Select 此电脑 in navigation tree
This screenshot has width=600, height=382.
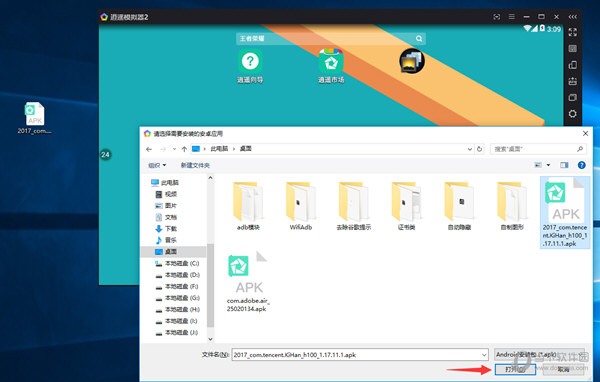pos(165,183)
